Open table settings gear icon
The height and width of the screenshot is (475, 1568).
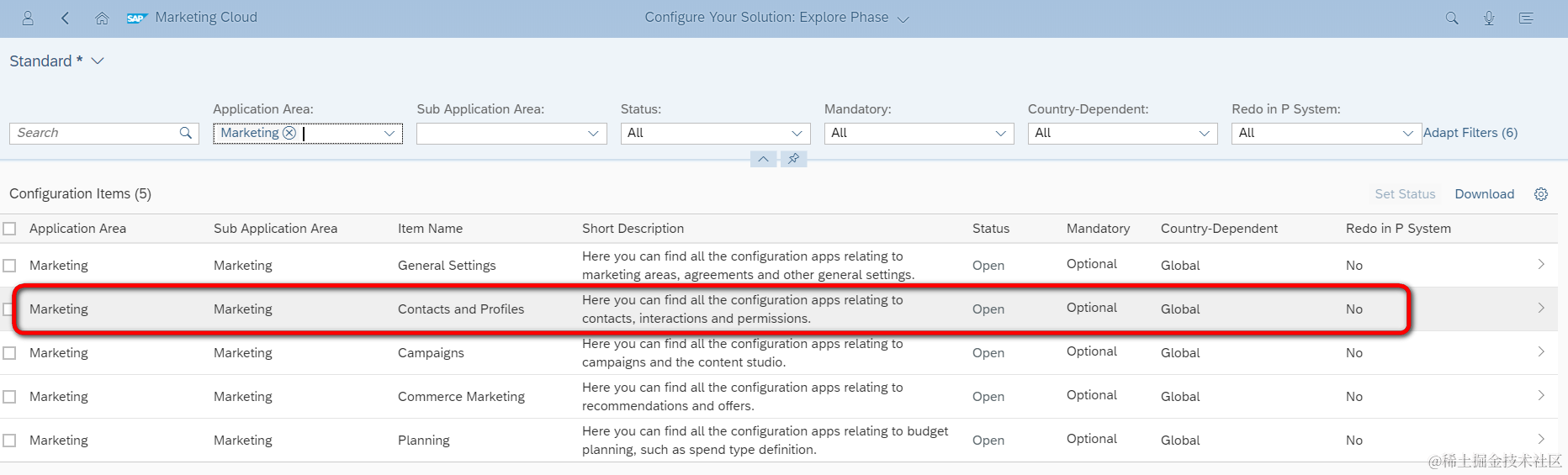(1541, 194)
